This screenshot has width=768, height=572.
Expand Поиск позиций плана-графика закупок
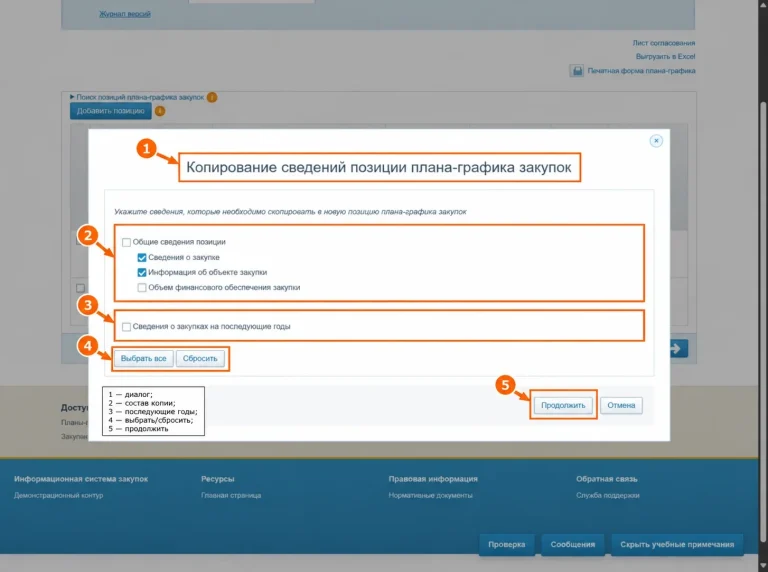pyautogui.click(x=137, y=97)
